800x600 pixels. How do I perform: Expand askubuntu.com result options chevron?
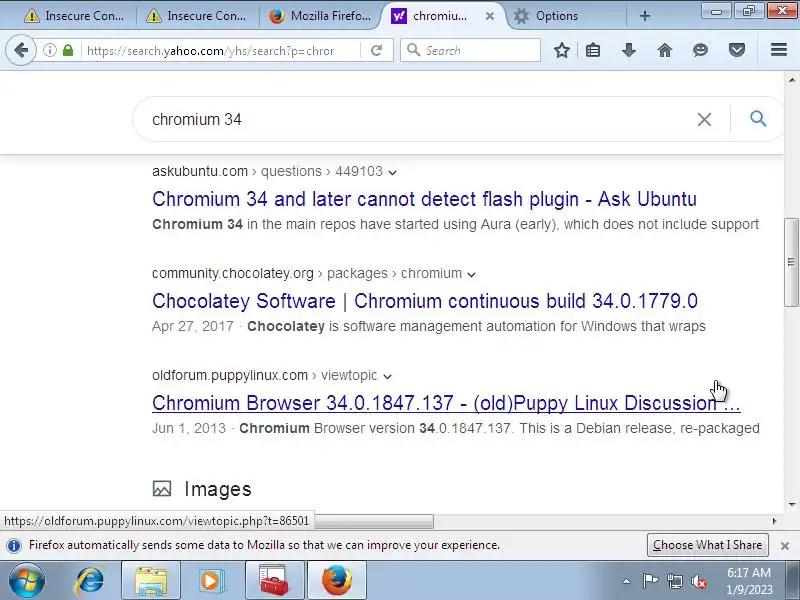pos(392,172)
